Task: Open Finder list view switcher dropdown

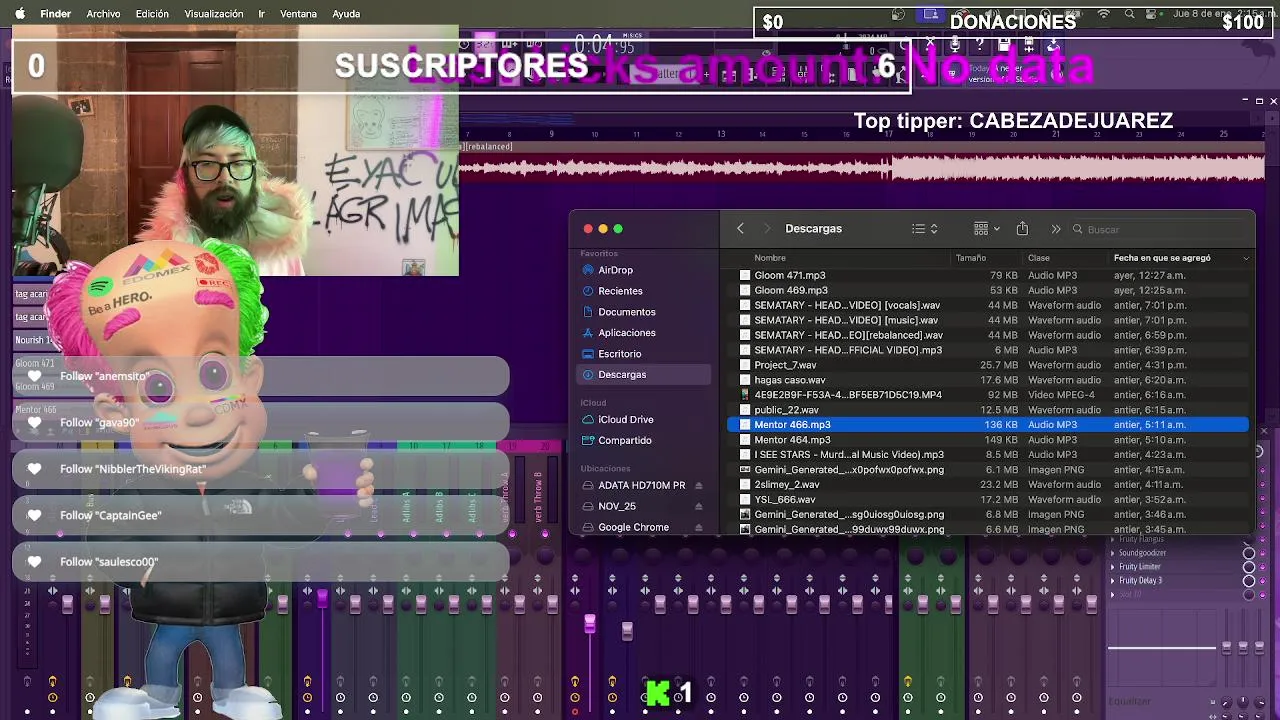Action: point(925,229)
